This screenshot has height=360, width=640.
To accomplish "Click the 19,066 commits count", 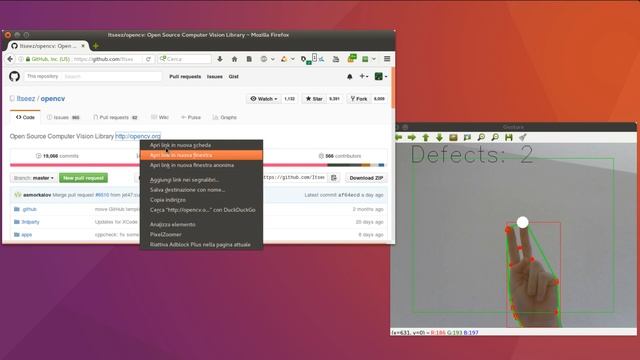I will (x=57, y=156).
